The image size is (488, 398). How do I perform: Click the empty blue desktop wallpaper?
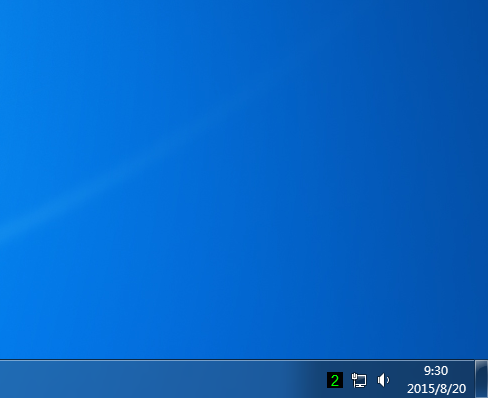[x=233, y=167]
